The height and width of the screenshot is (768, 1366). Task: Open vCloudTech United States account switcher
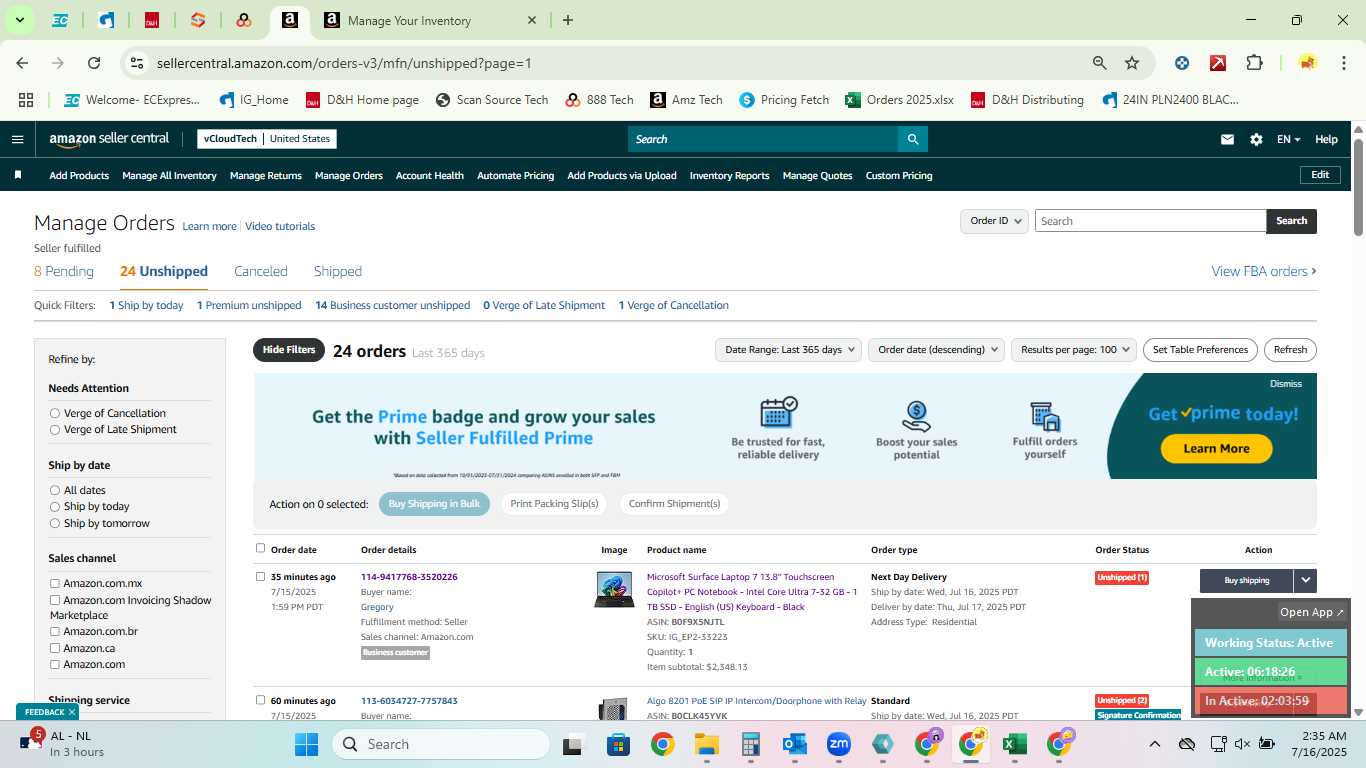pos(267,139)
